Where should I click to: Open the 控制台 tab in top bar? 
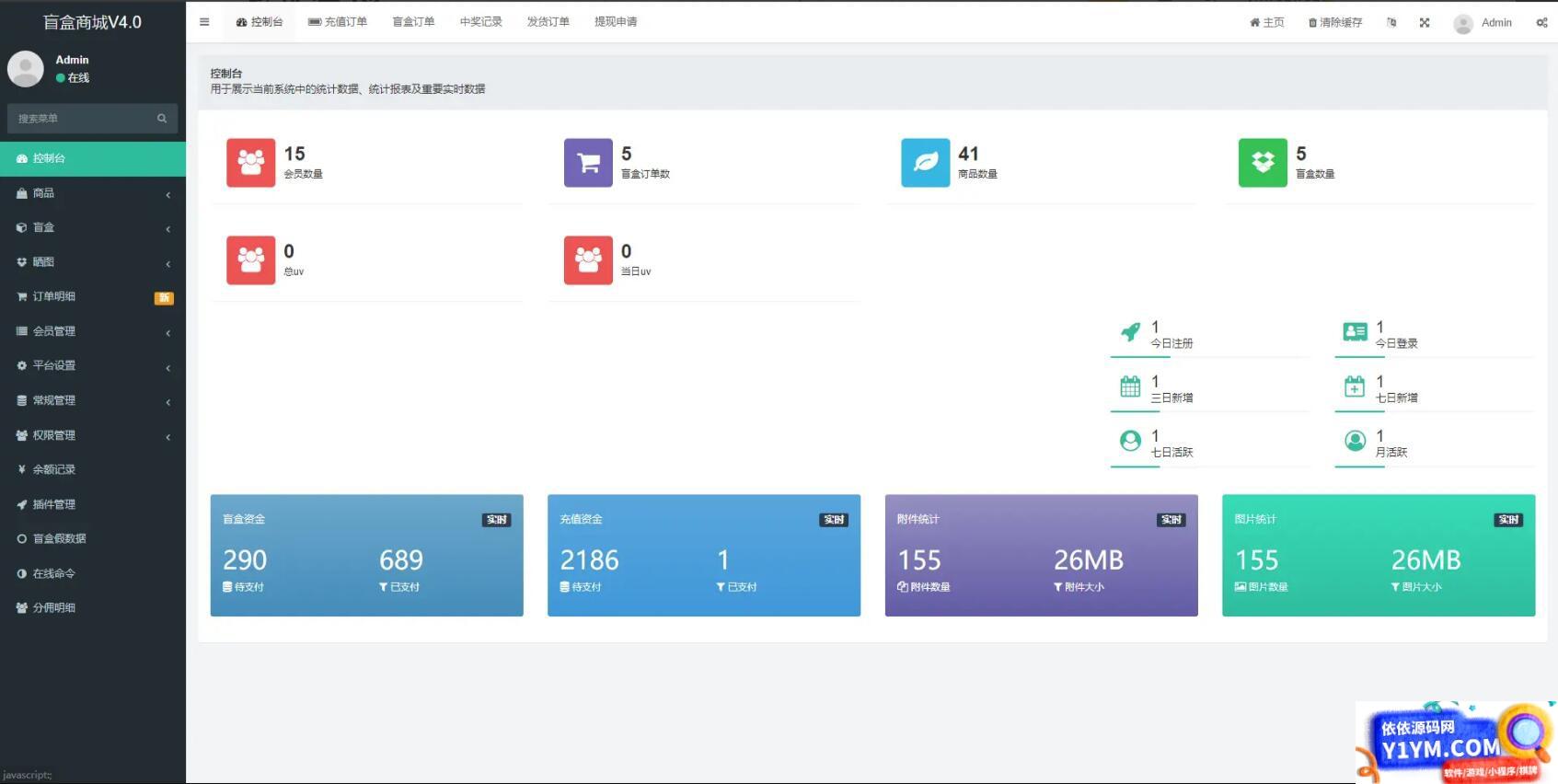point(260,22)
